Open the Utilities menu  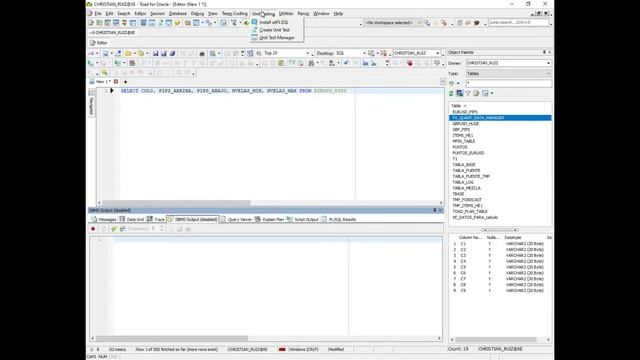286,13
